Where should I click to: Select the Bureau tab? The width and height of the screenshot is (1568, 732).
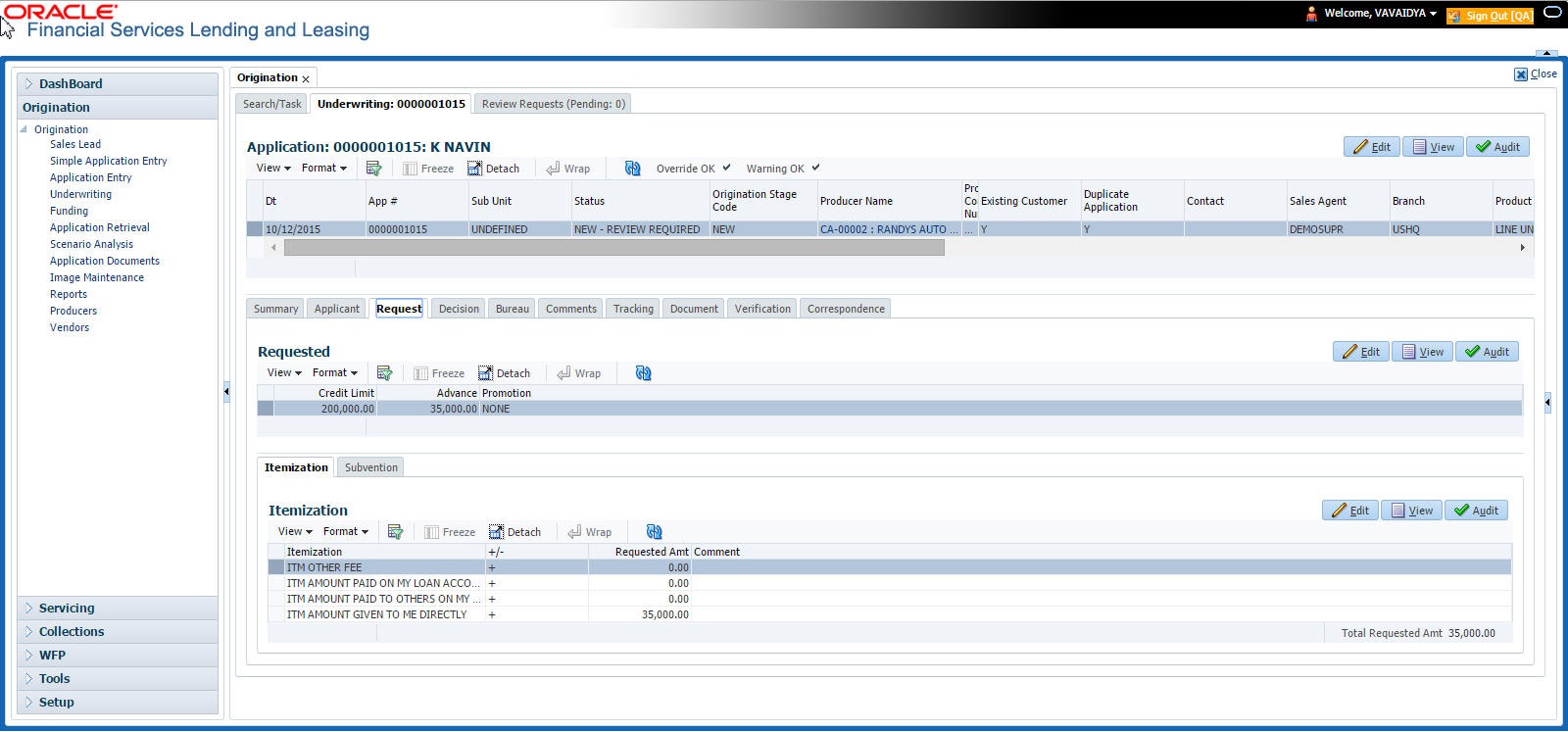[x=513, y=309]
